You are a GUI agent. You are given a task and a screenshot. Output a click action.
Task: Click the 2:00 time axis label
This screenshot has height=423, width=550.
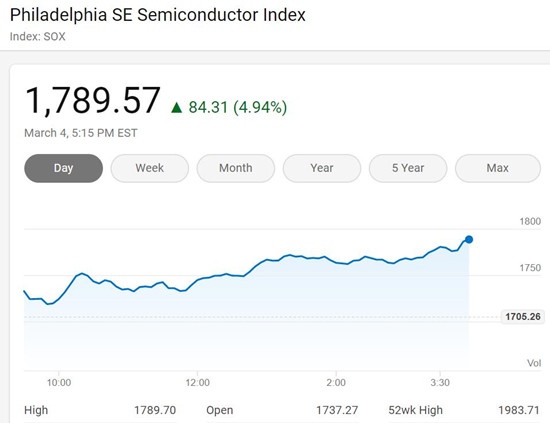coord(336,382)
